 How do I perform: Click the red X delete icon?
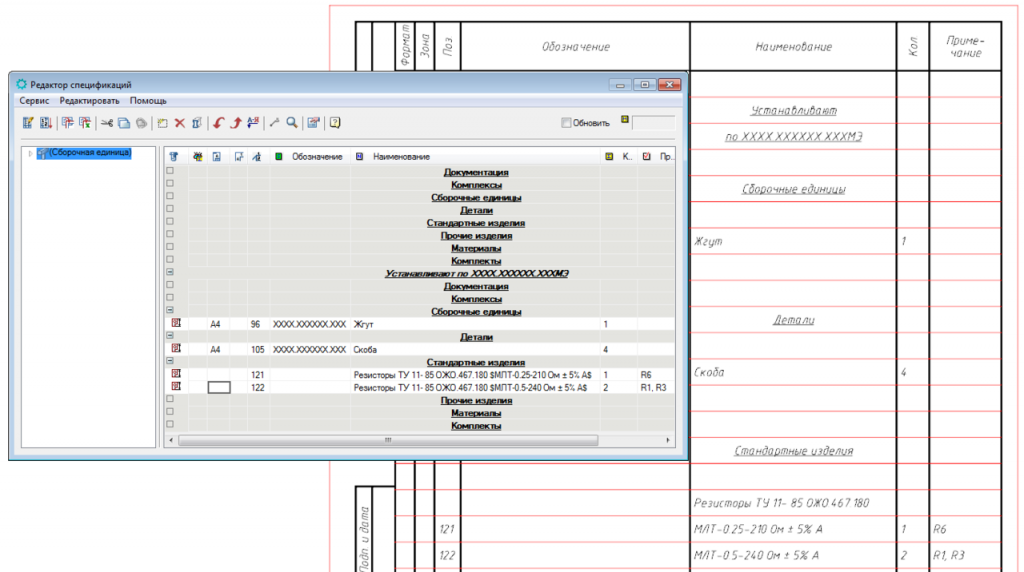180,123
